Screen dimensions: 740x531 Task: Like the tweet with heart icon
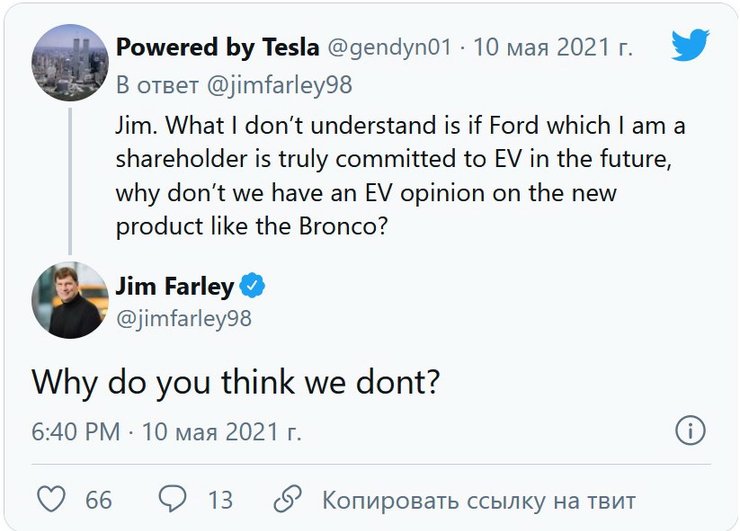pos(50,499)
